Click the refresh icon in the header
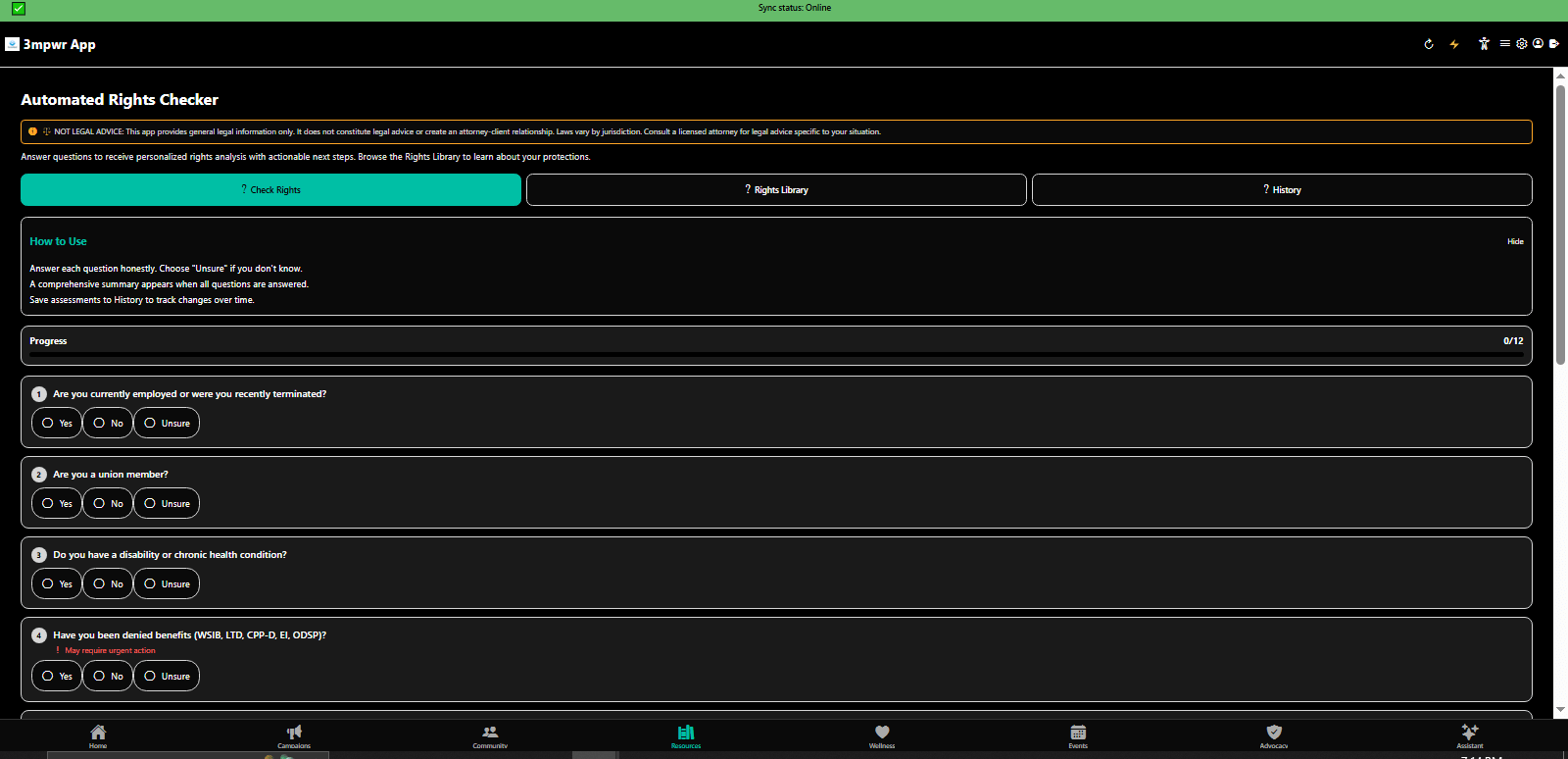The height and width of the screenshot is (759, 1568). tap(1429, 44)
